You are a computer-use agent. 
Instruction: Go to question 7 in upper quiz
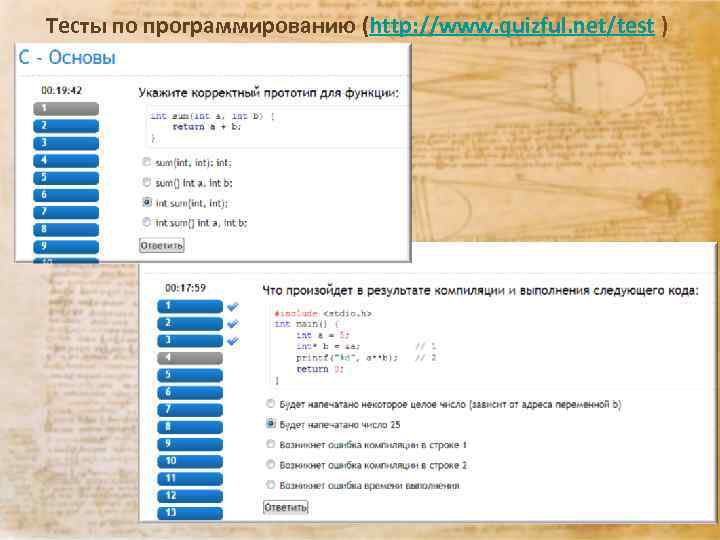tap(66, 212)
